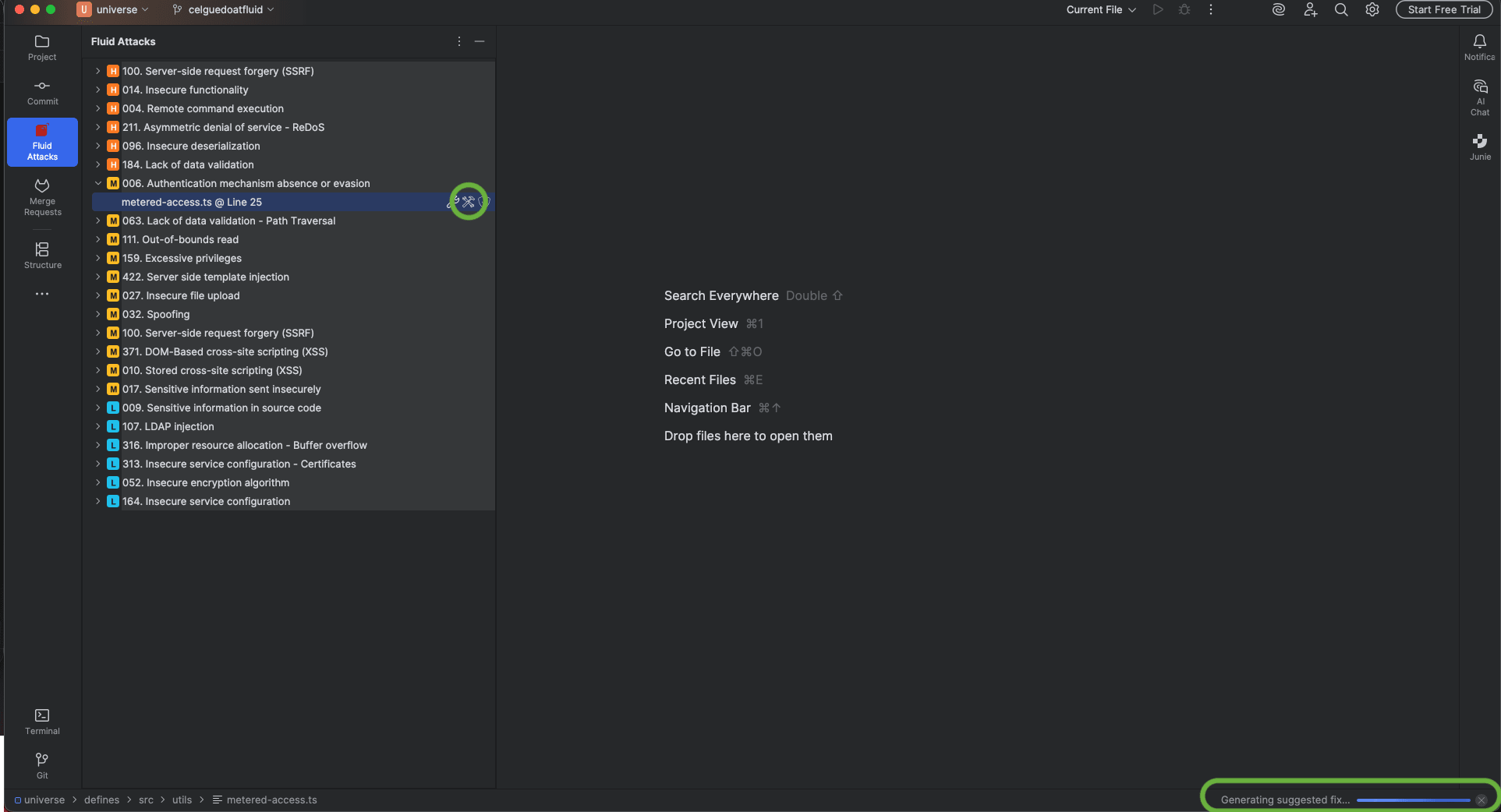Open the universe project dropdown
This screenshot has height=812, width=1501.
pos(113,10)
